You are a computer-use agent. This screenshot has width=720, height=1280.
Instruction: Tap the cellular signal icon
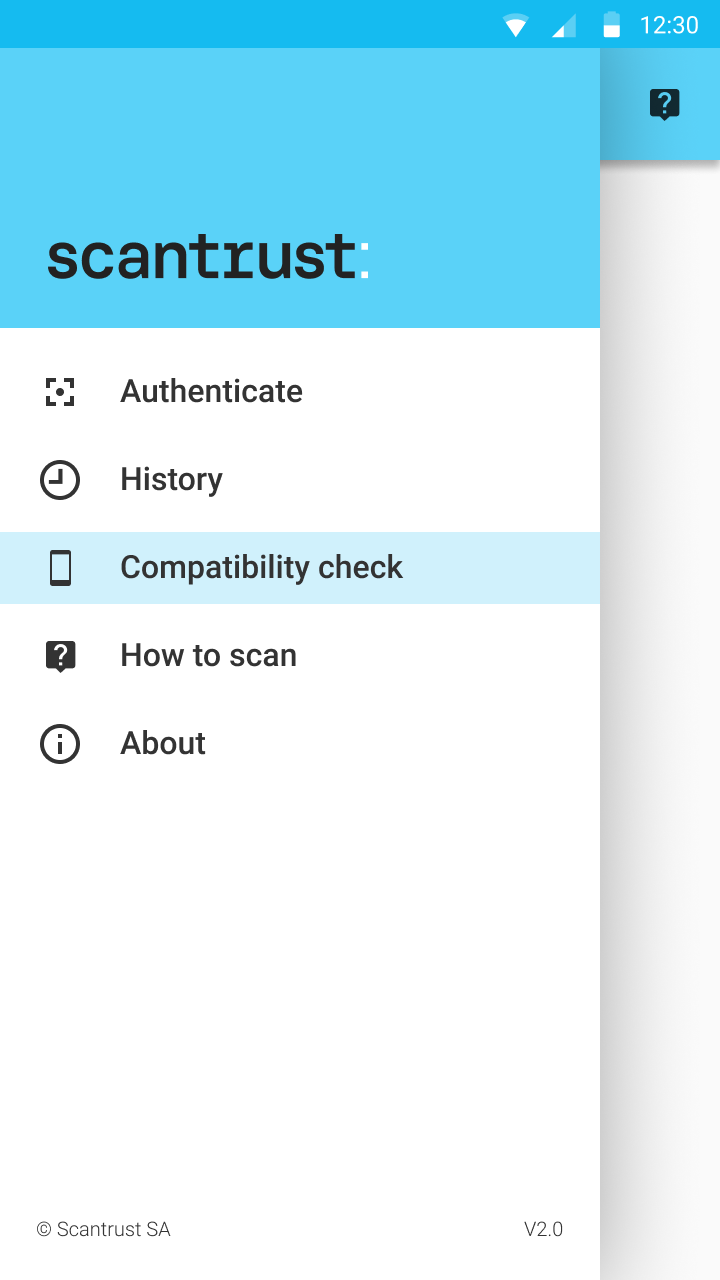[564, 25]
